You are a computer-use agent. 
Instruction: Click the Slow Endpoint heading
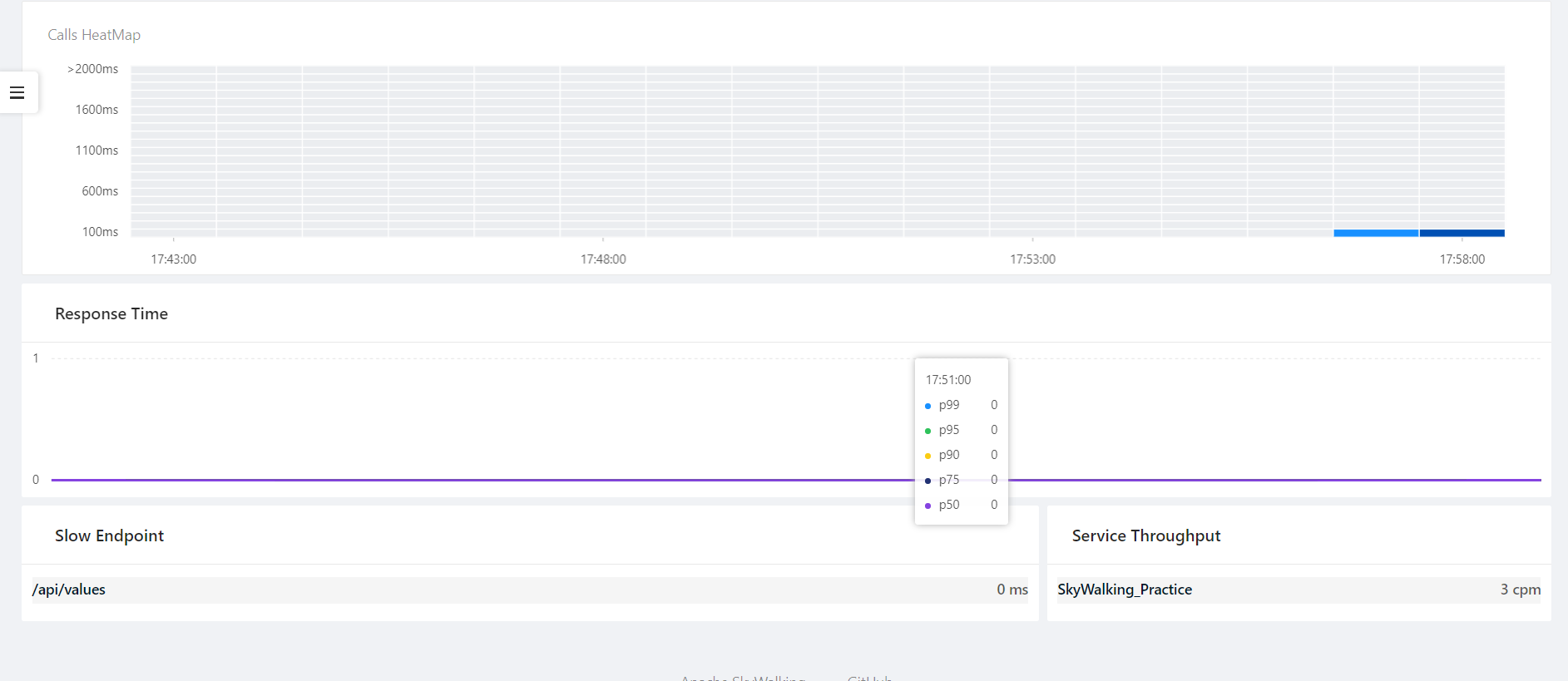pyautogui.click(x=110, y=535)
